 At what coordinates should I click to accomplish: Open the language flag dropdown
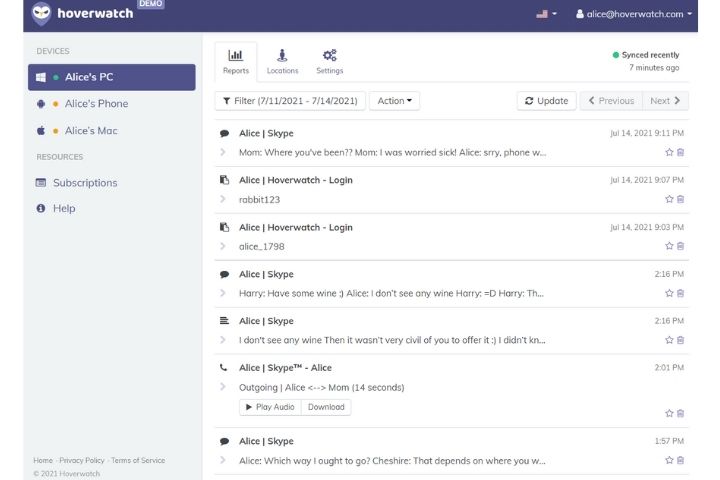(x=546, y=14)
